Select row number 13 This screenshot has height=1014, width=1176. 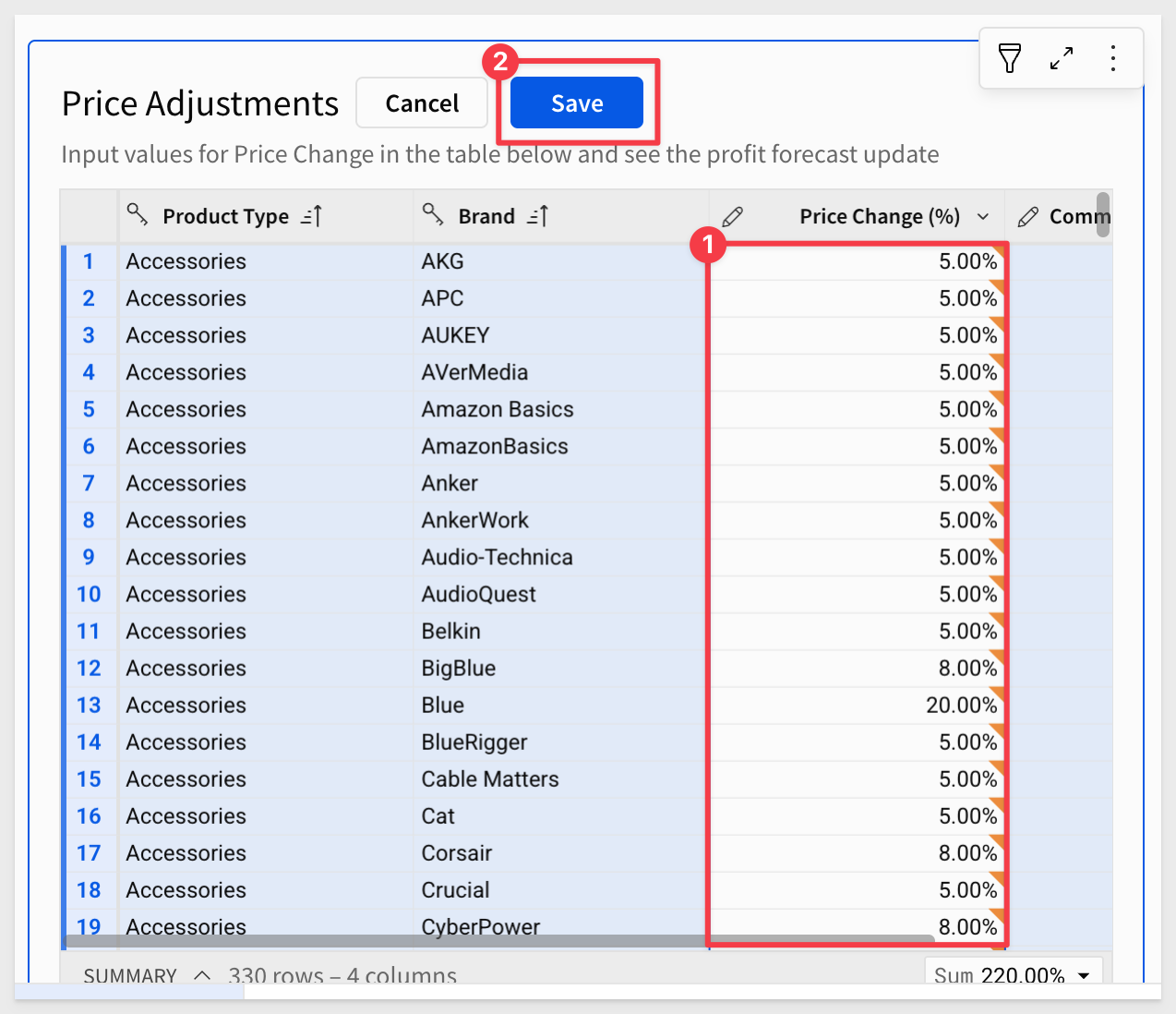pyautogui.click(x=89, y=705)
